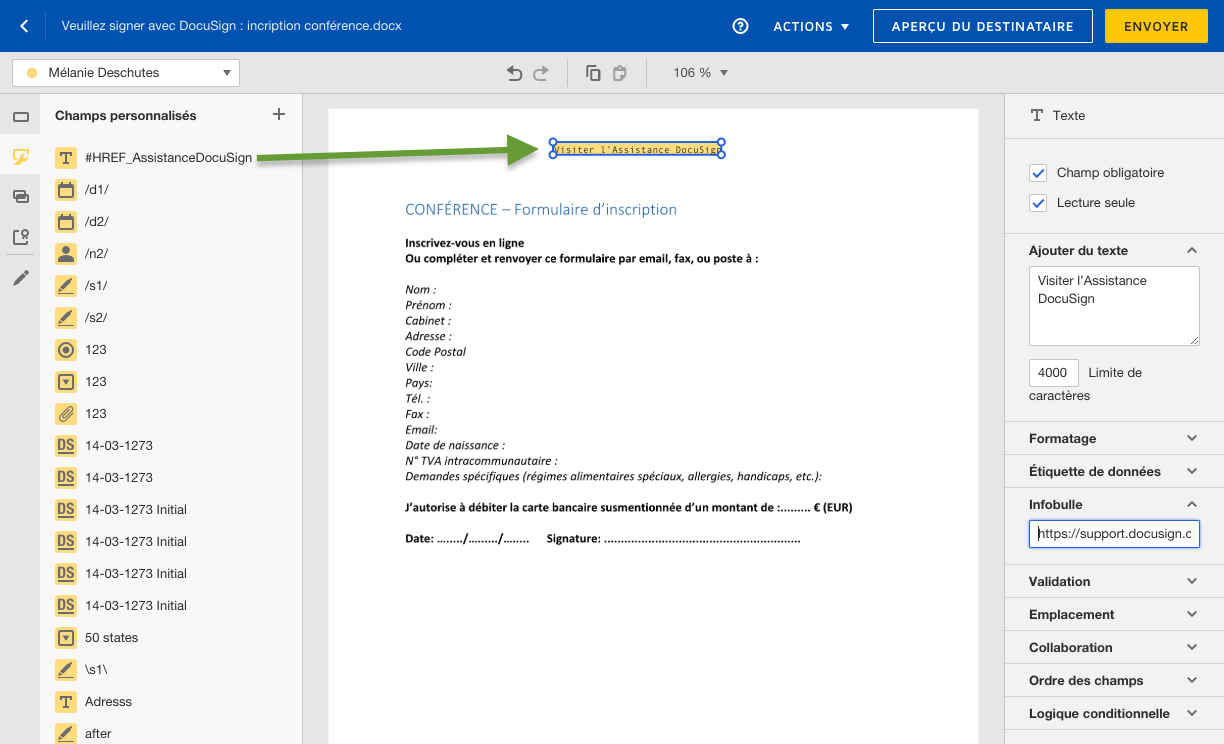Click signature icon beside /s2/
1224x744 pixels.
pos(66,318)
